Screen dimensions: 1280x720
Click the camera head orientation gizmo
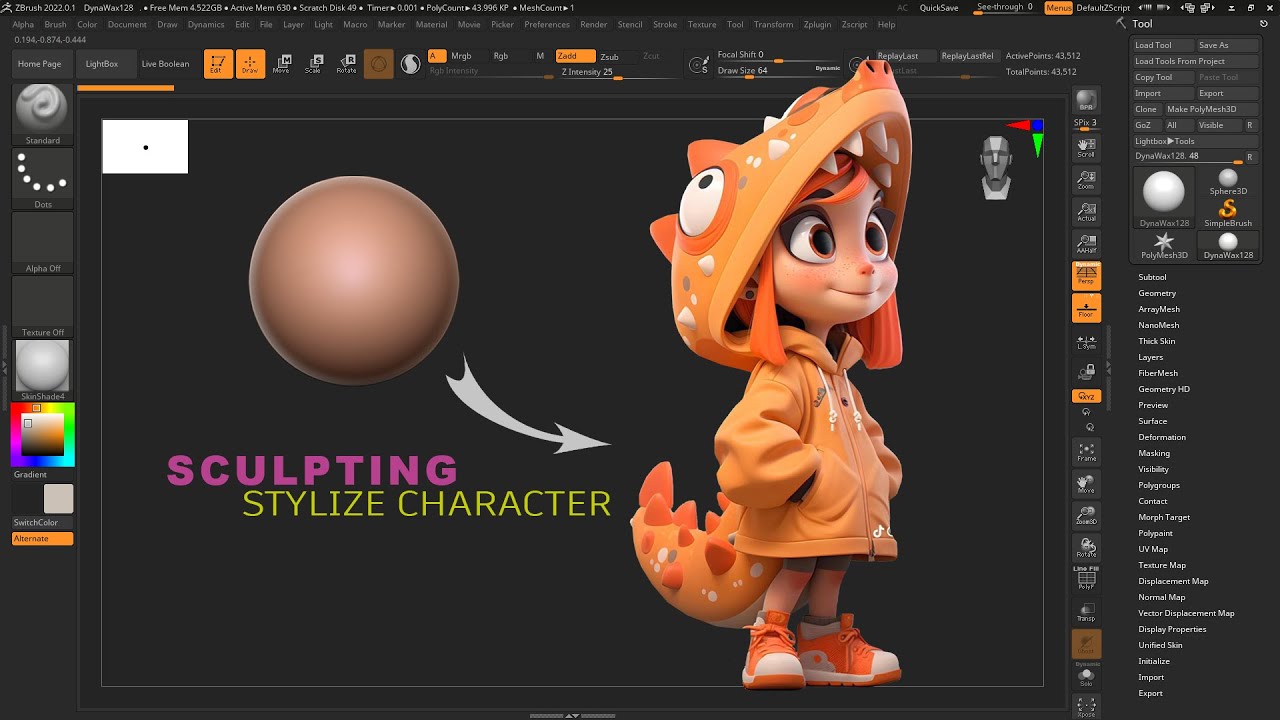coord(996,167)
